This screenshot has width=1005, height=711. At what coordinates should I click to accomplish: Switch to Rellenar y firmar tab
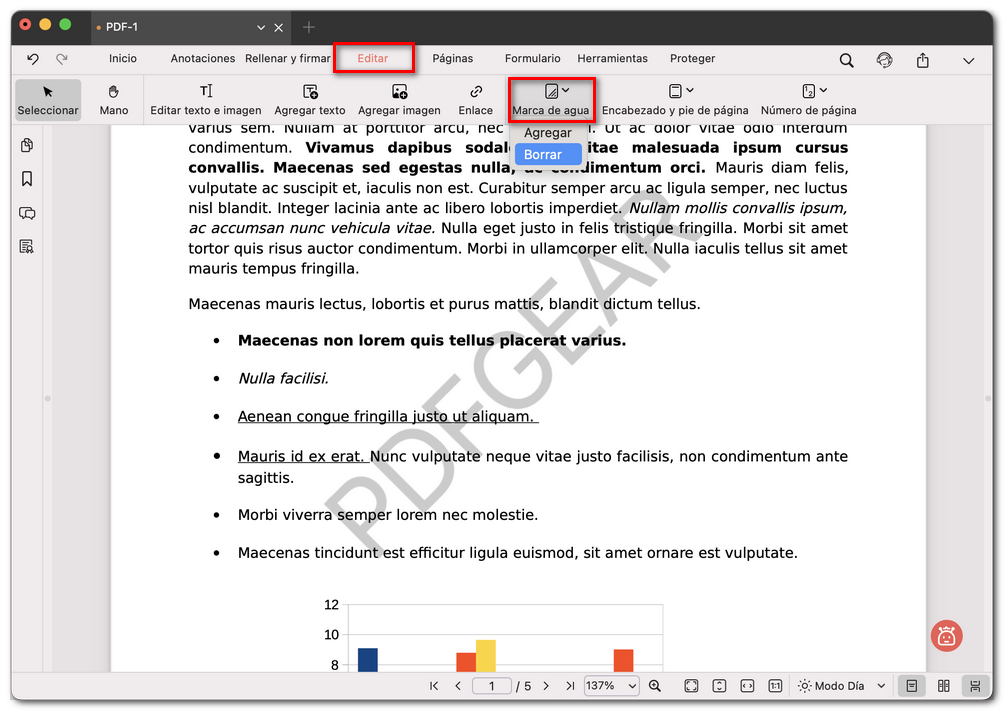[x=288, y=58]
